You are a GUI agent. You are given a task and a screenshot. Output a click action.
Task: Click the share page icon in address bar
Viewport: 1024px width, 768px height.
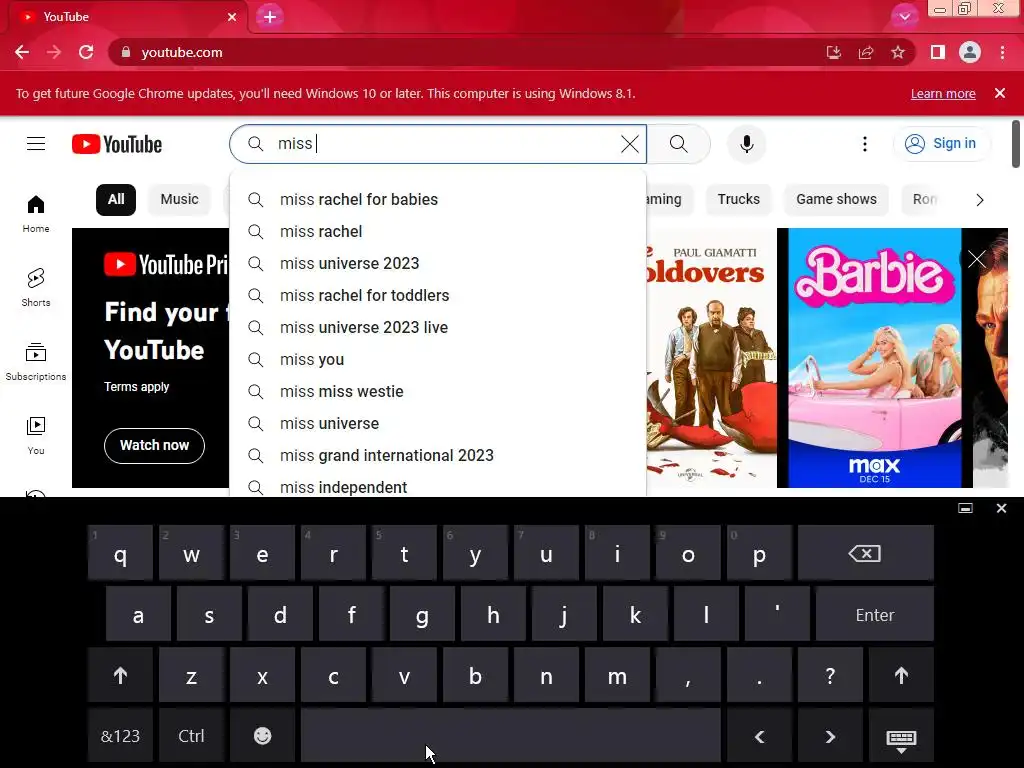[x=866, y=52]
